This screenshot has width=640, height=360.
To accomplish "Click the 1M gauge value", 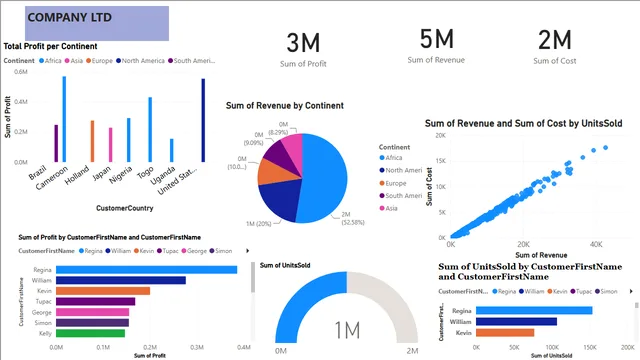I will tap(347, 330).
